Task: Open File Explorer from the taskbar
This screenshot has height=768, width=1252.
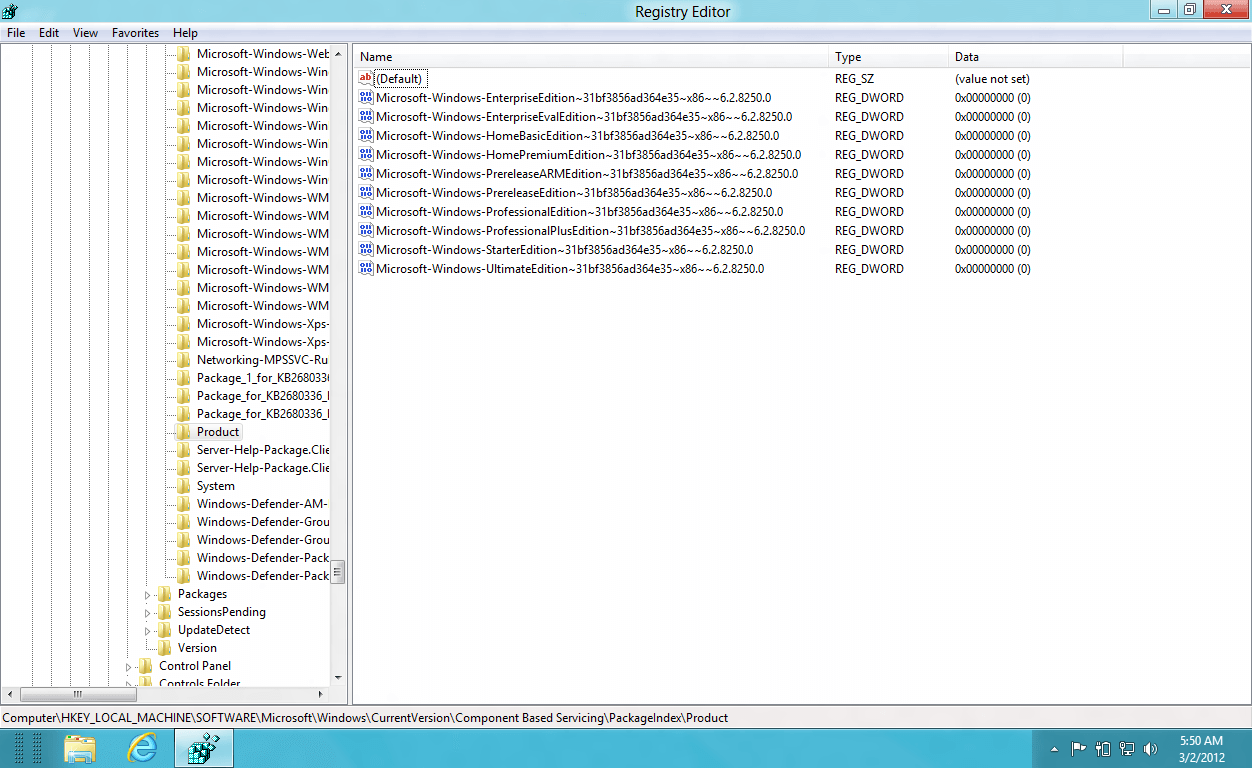Action: click(80, 748)
